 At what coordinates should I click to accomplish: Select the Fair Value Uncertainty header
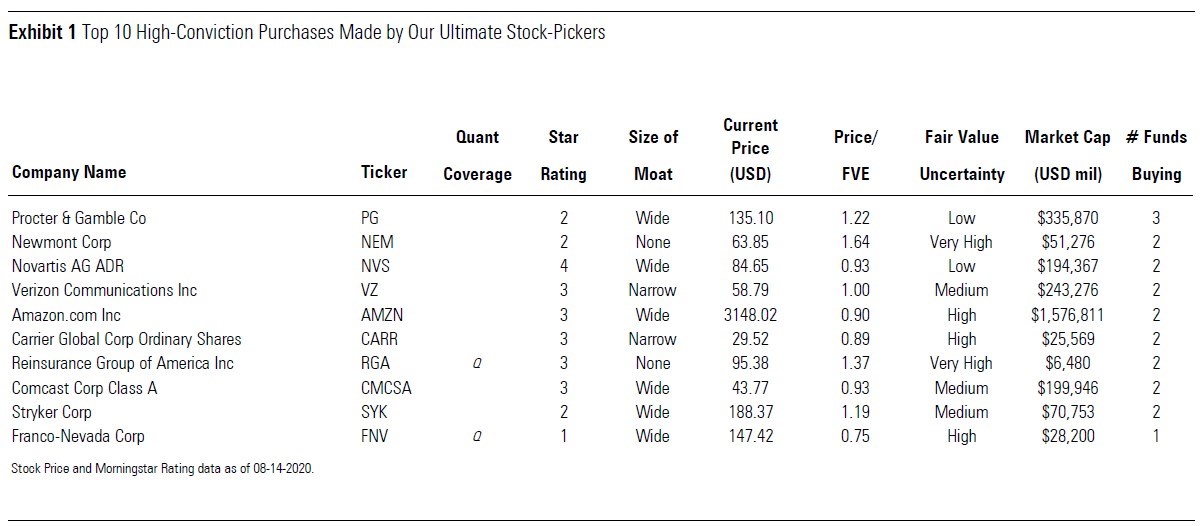pos(961,155)
